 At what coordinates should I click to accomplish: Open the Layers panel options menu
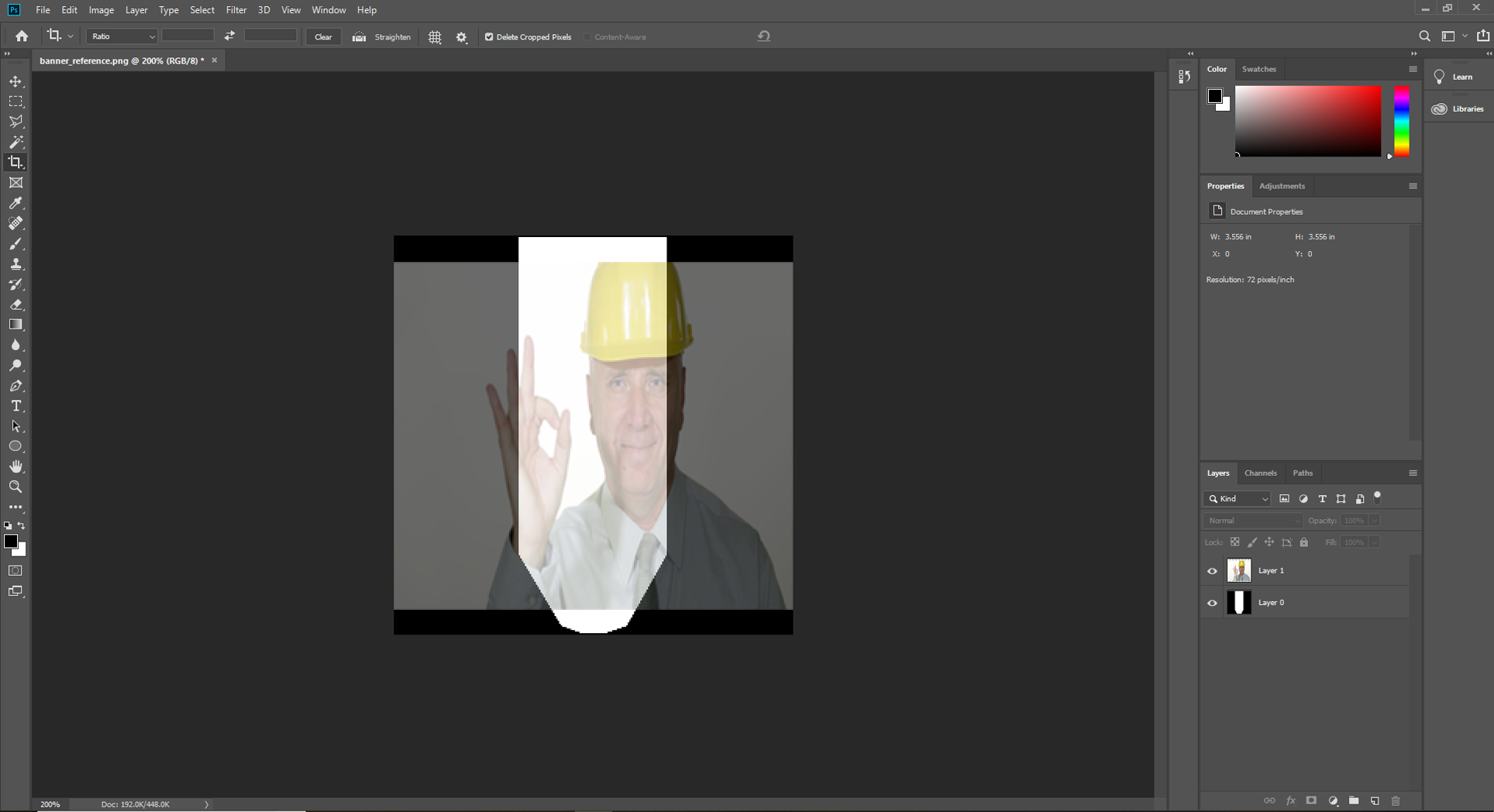[x=1413, y=473]
